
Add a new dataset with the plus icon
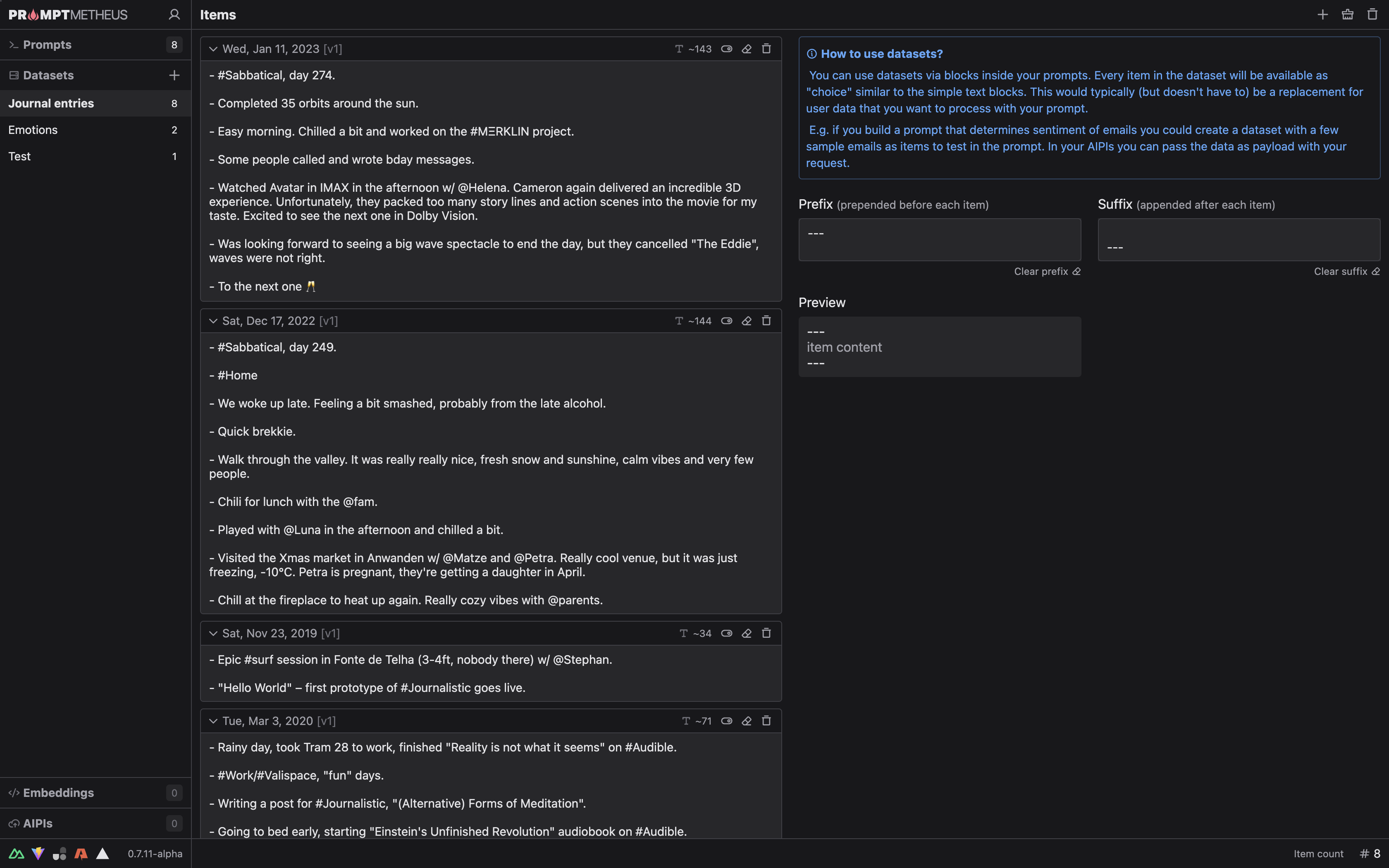click(174, 75)
